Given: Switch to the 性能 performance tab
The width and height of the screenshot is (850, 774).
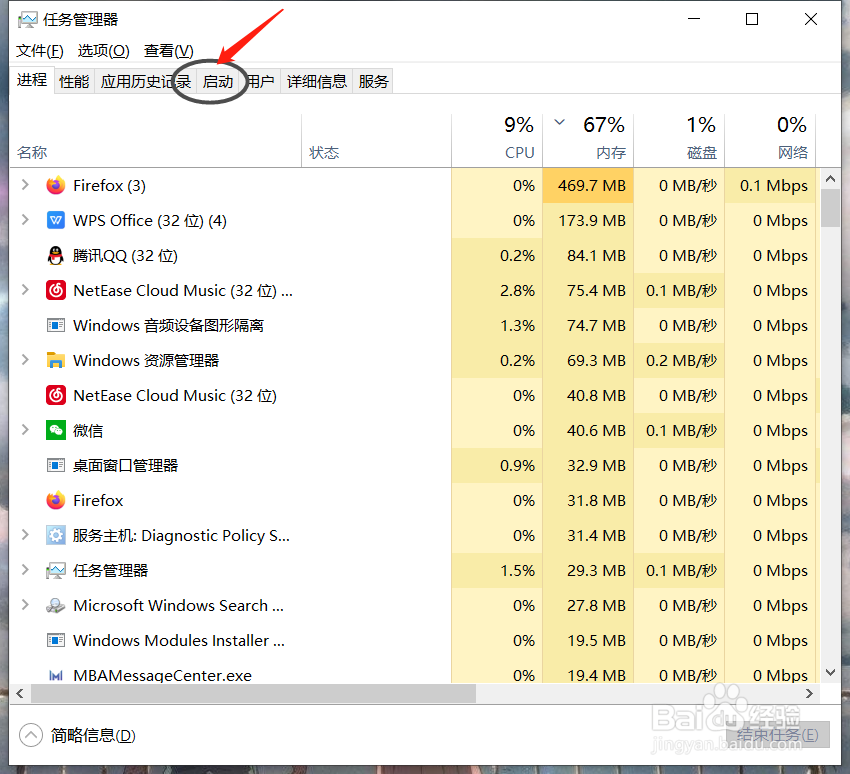Looking at the screenshot, I should pyautogui.click(x=73, y=81).
